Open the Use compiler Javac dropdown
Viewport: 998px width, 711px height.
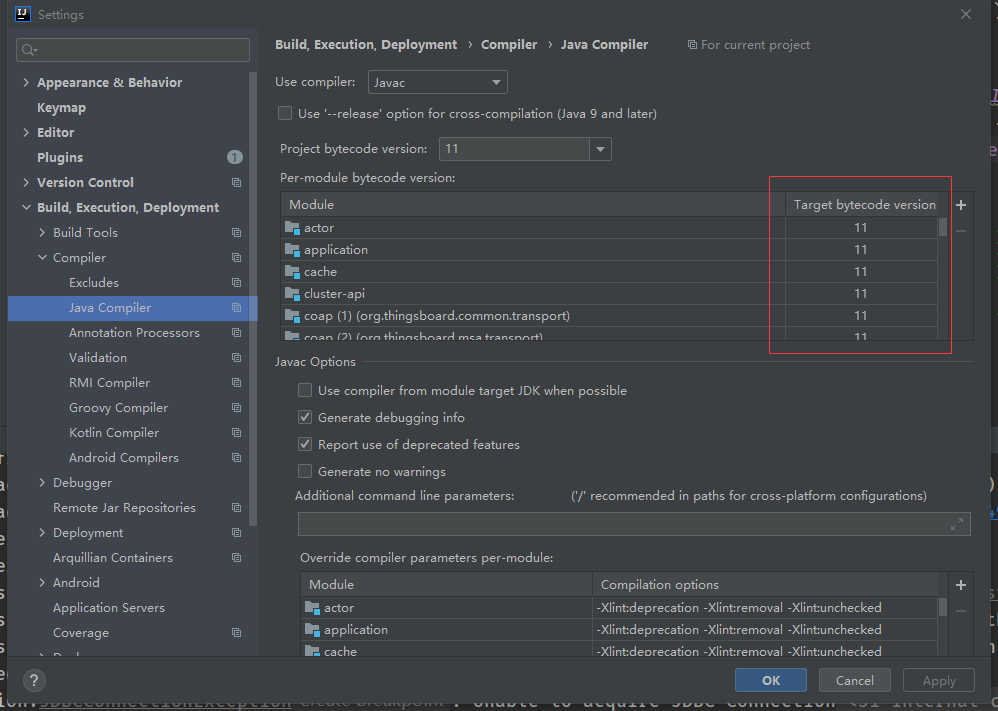click(438, 82)
